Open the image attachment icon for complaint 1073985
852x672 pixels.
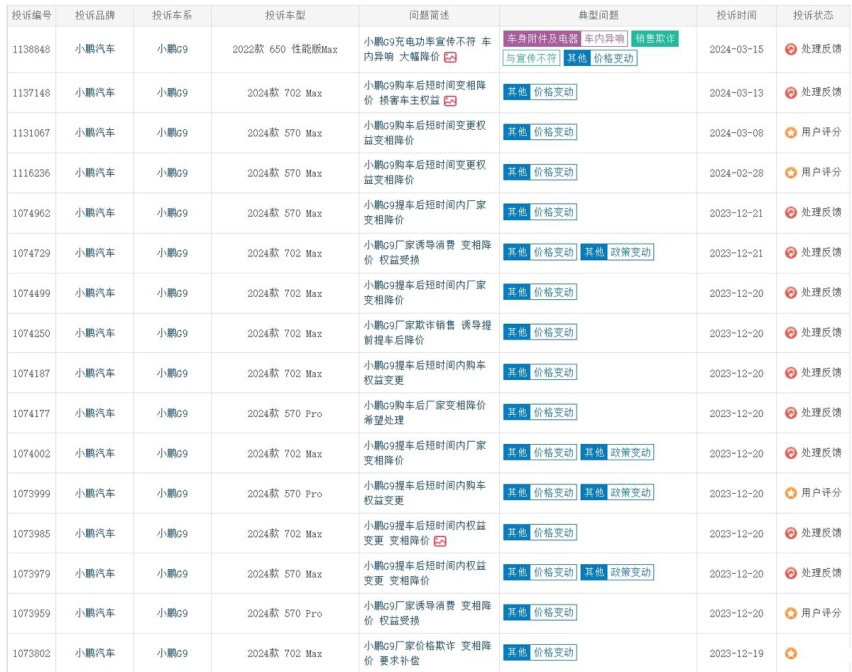440,541
